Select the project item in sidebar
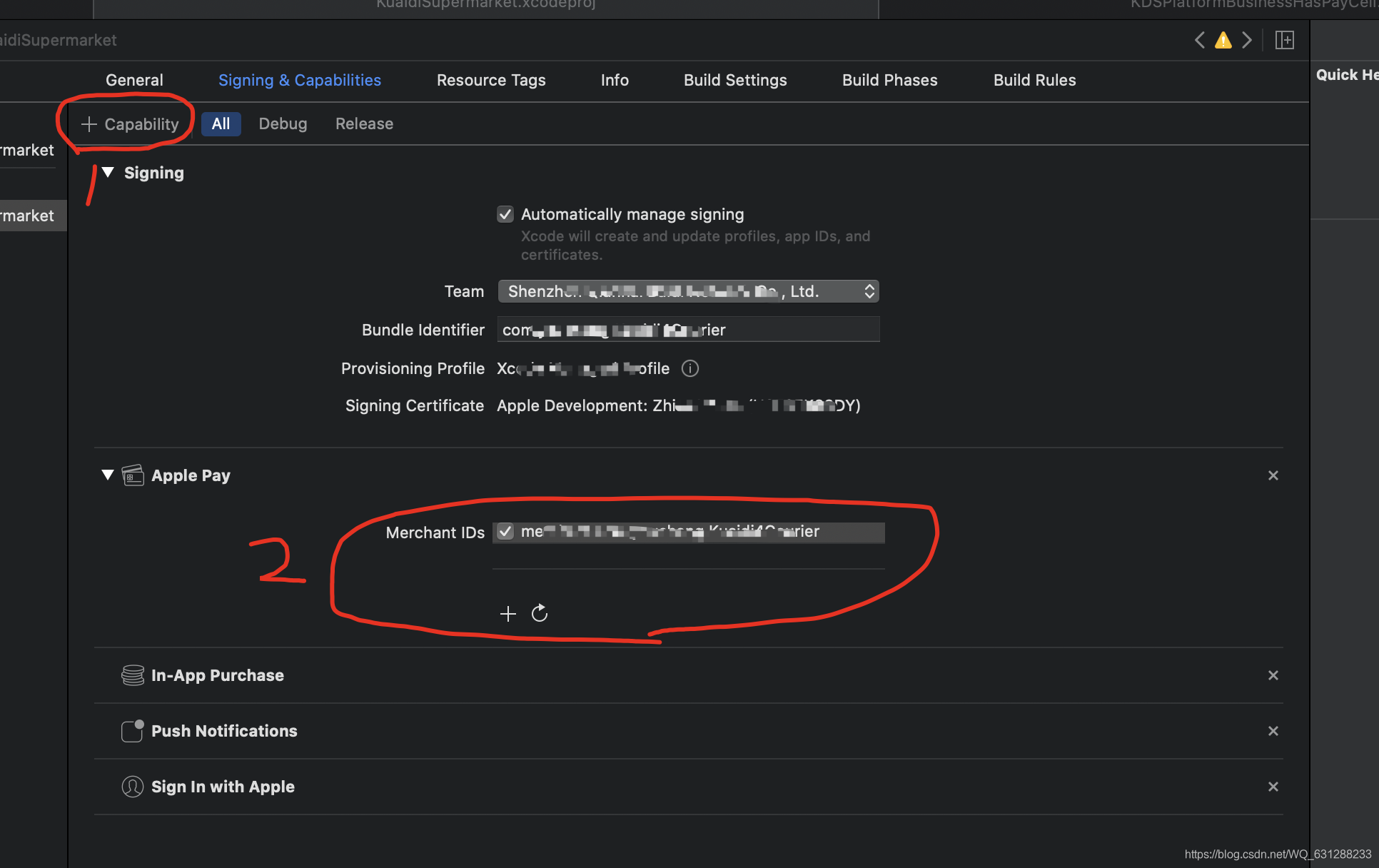The width and height of the screenshot is (1379, 868). pos(28,150)
